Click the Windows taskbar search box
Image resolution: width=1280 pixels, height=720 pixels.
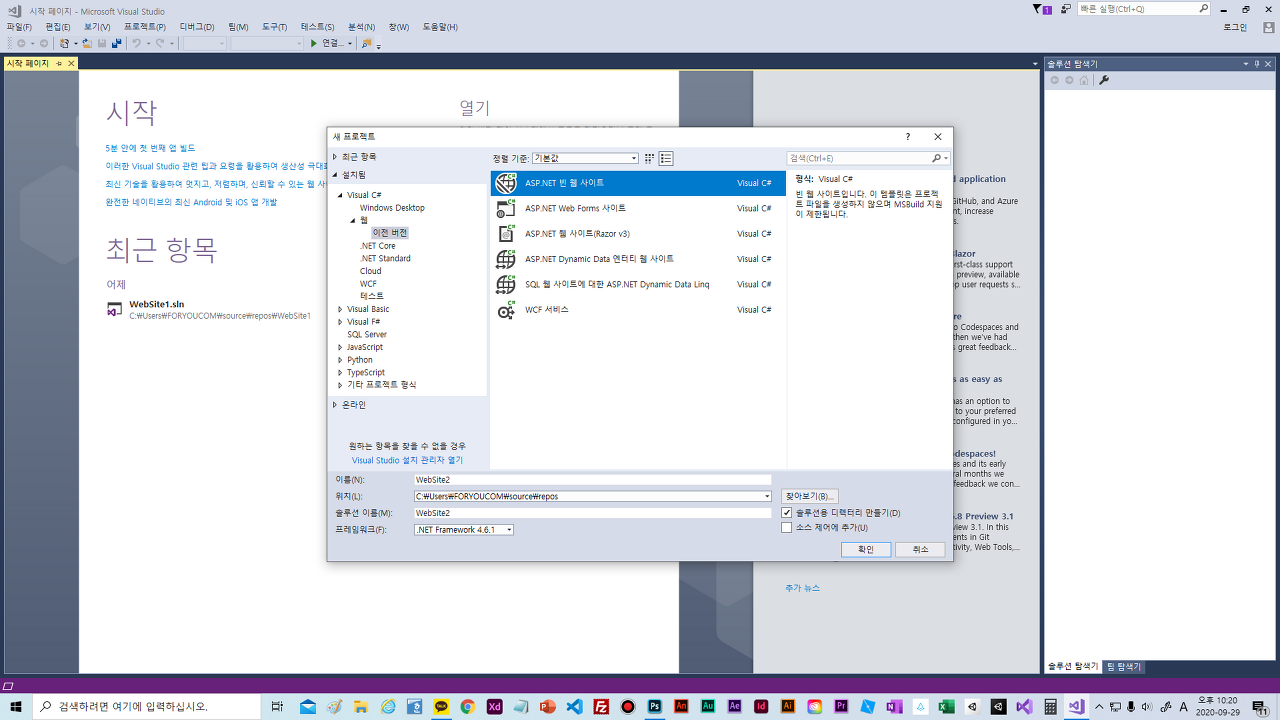[x=147, y=706]
